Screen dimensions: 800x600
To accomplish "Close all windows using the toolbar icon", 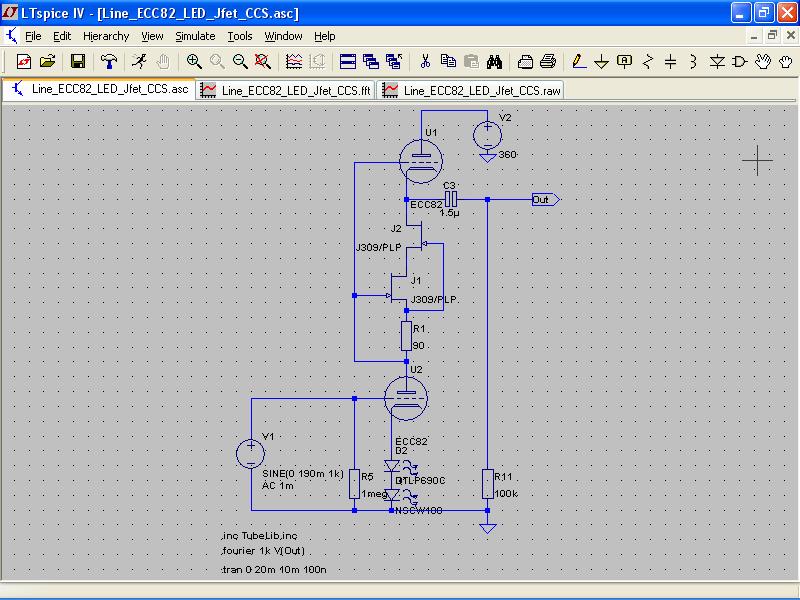I will point(394,62).
